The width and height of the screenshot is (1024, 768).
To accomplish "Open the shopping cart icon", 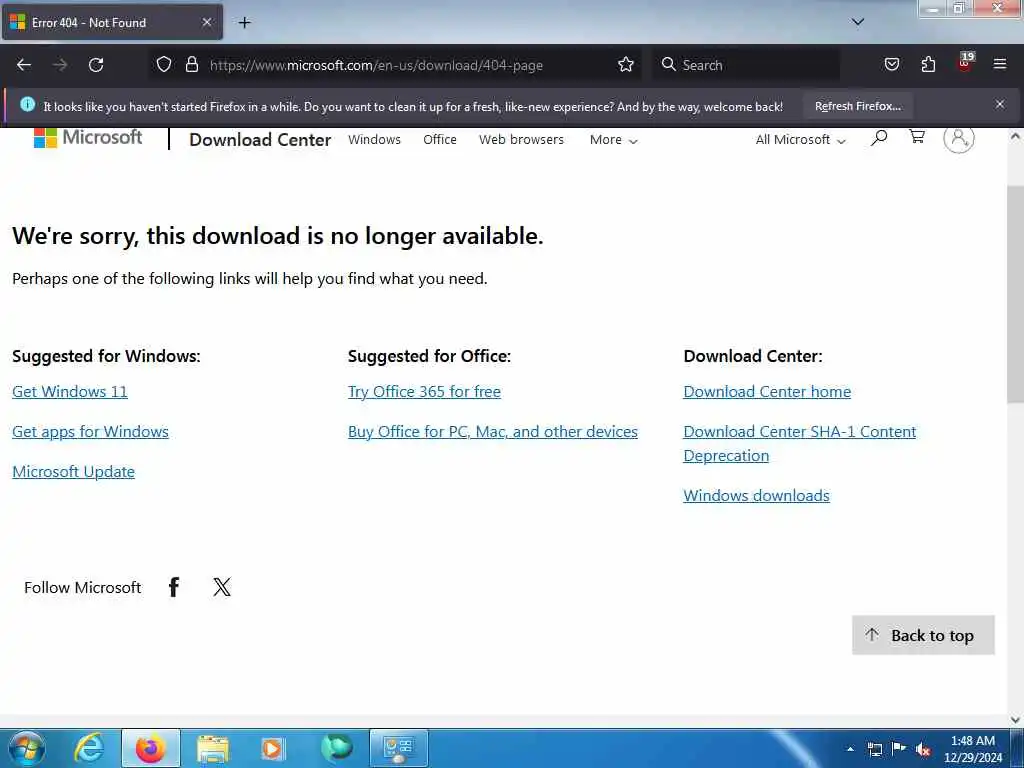I will (x=917, y=136).
